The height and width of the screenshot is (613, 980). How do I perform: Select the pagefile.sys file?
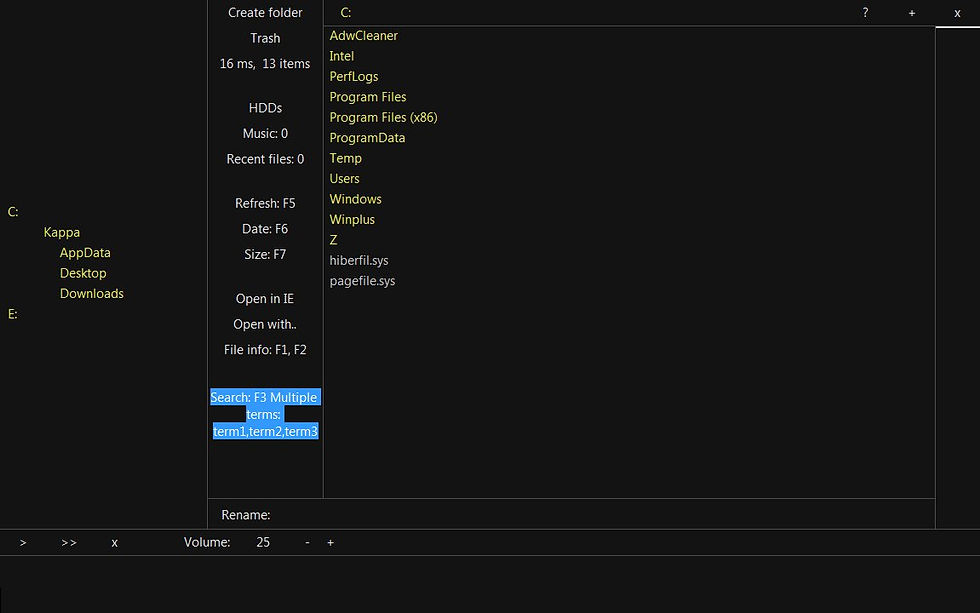pyautogui.click(x=362, y=281)
